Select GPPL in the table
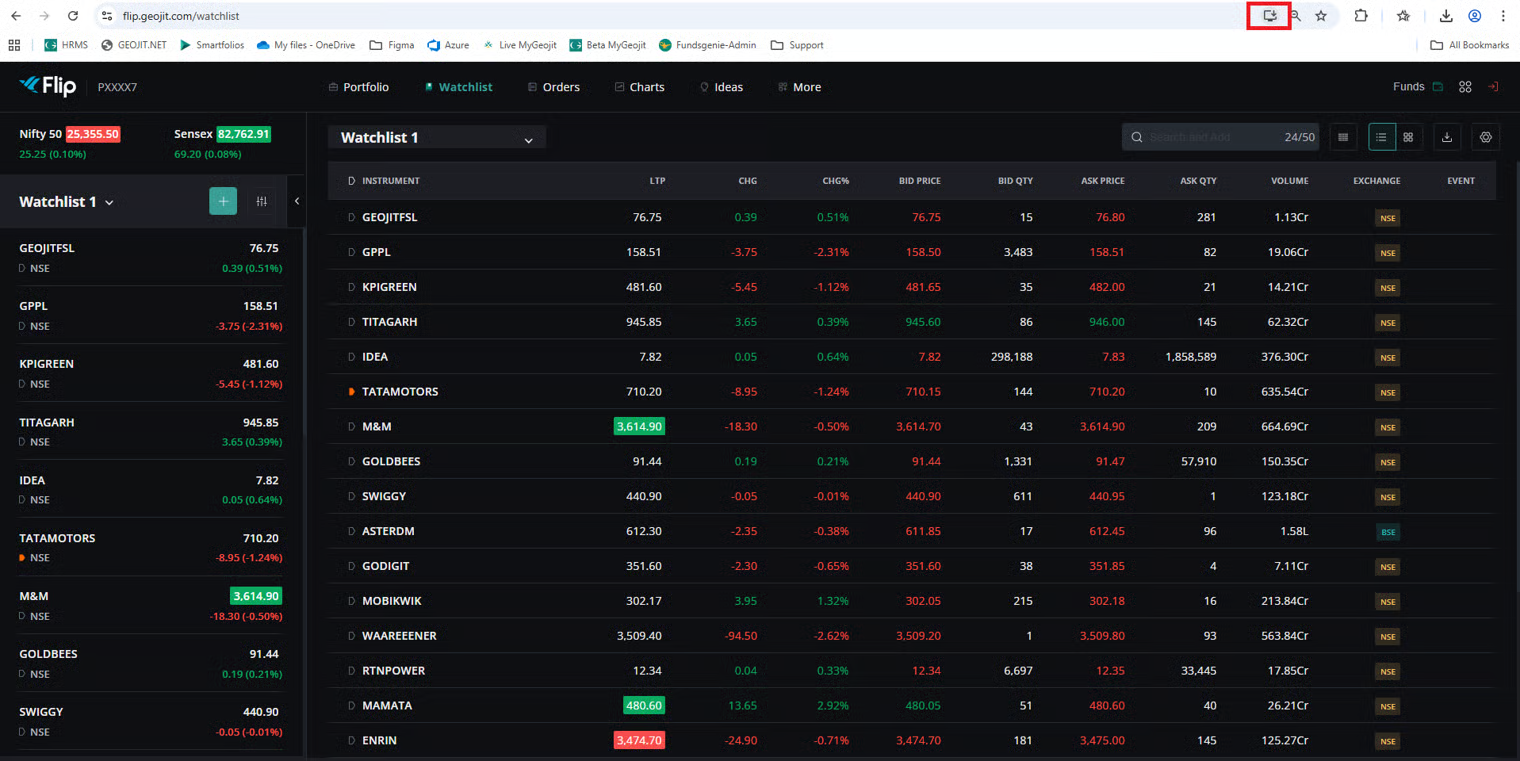The width and height of the screenshot is (1520, 761). [376, 252]
